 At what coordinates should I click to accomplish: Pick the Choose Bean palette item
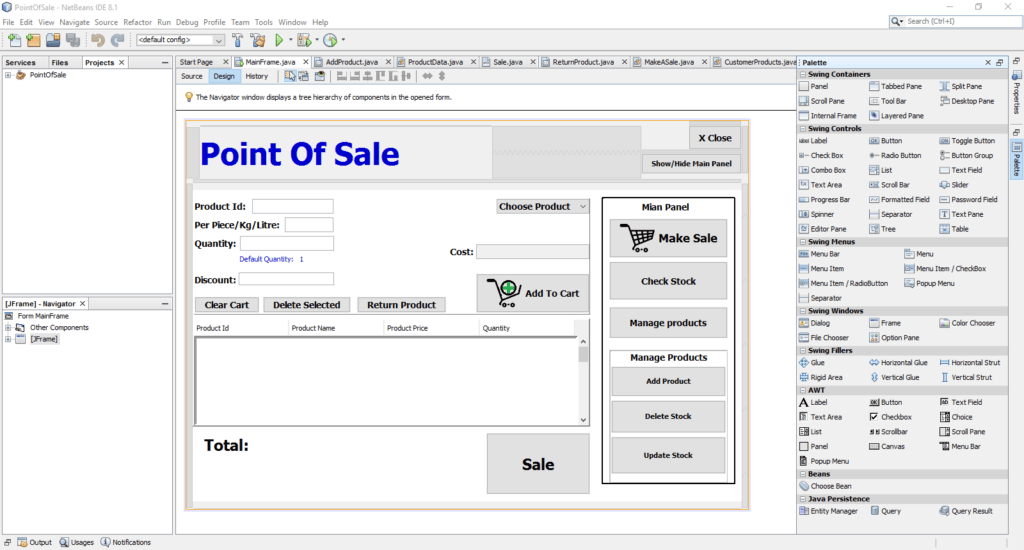tap(825, 486)
